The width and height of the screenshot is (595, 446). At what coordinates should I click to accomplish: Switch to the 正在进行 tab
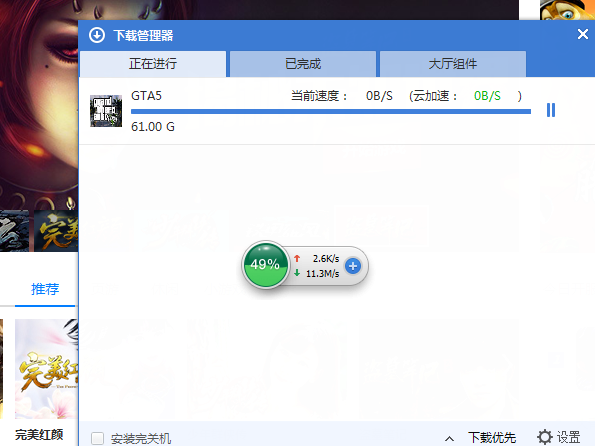(153, 64)
